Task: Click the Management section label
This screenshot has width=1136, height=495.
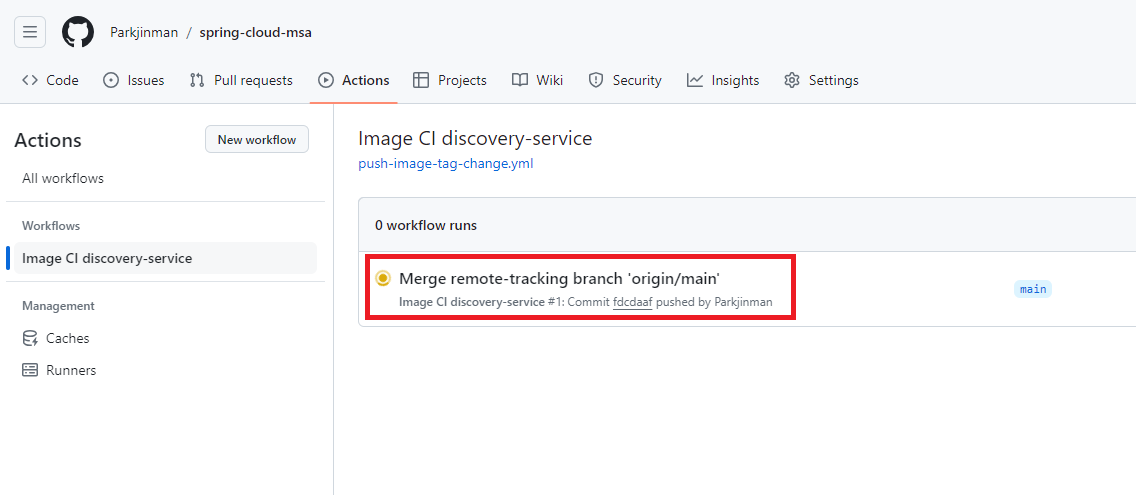Action: (x=58, y=306)
